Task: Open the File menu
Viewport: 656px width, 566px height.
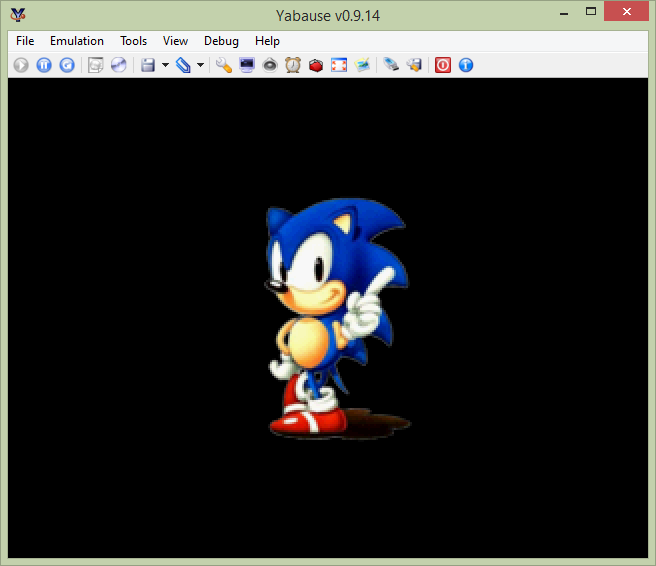Action: click(25, 41)
